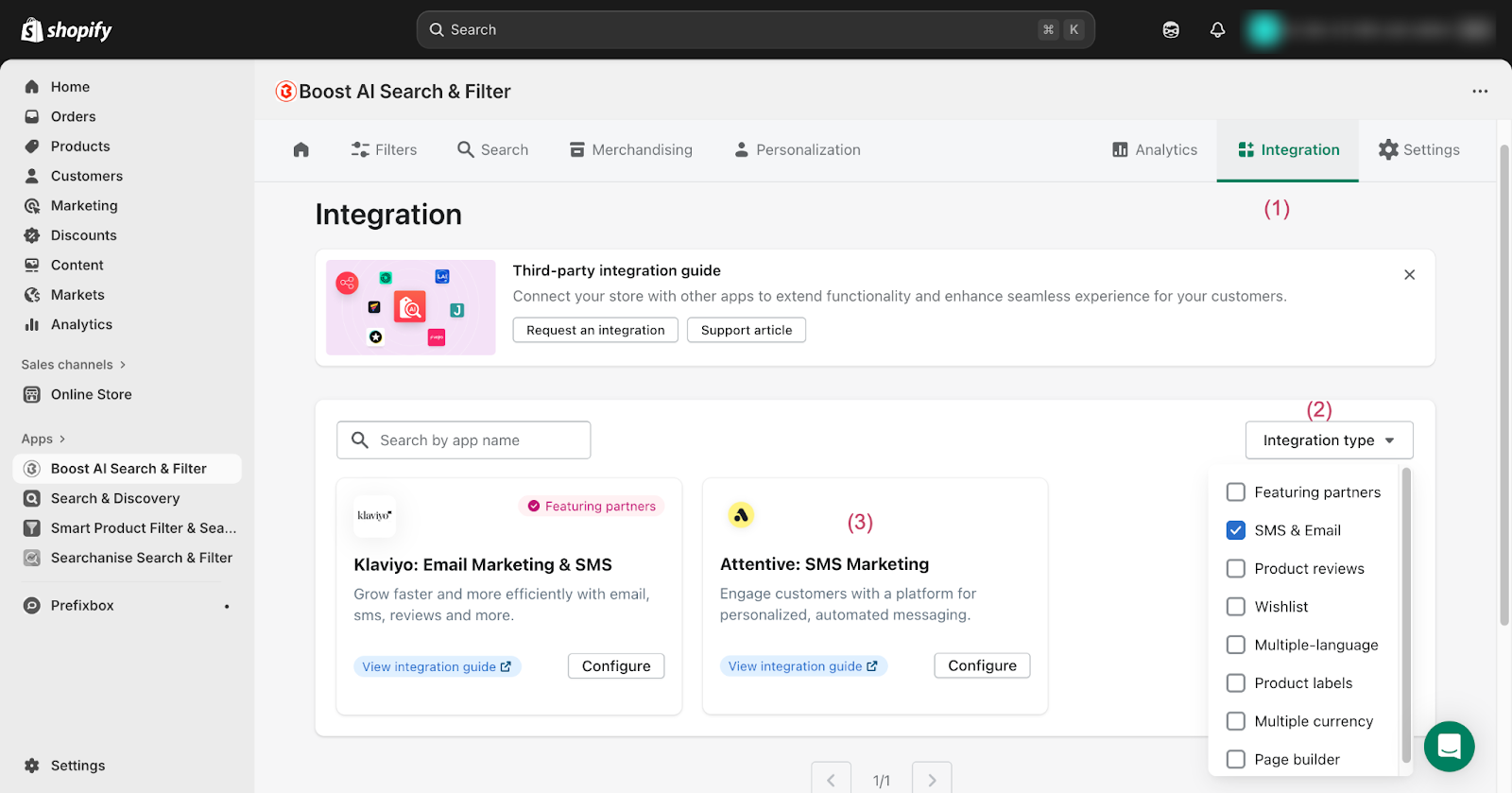Switch to the Filters tab
The image size is (1512, 793).
tap(384, 149)
